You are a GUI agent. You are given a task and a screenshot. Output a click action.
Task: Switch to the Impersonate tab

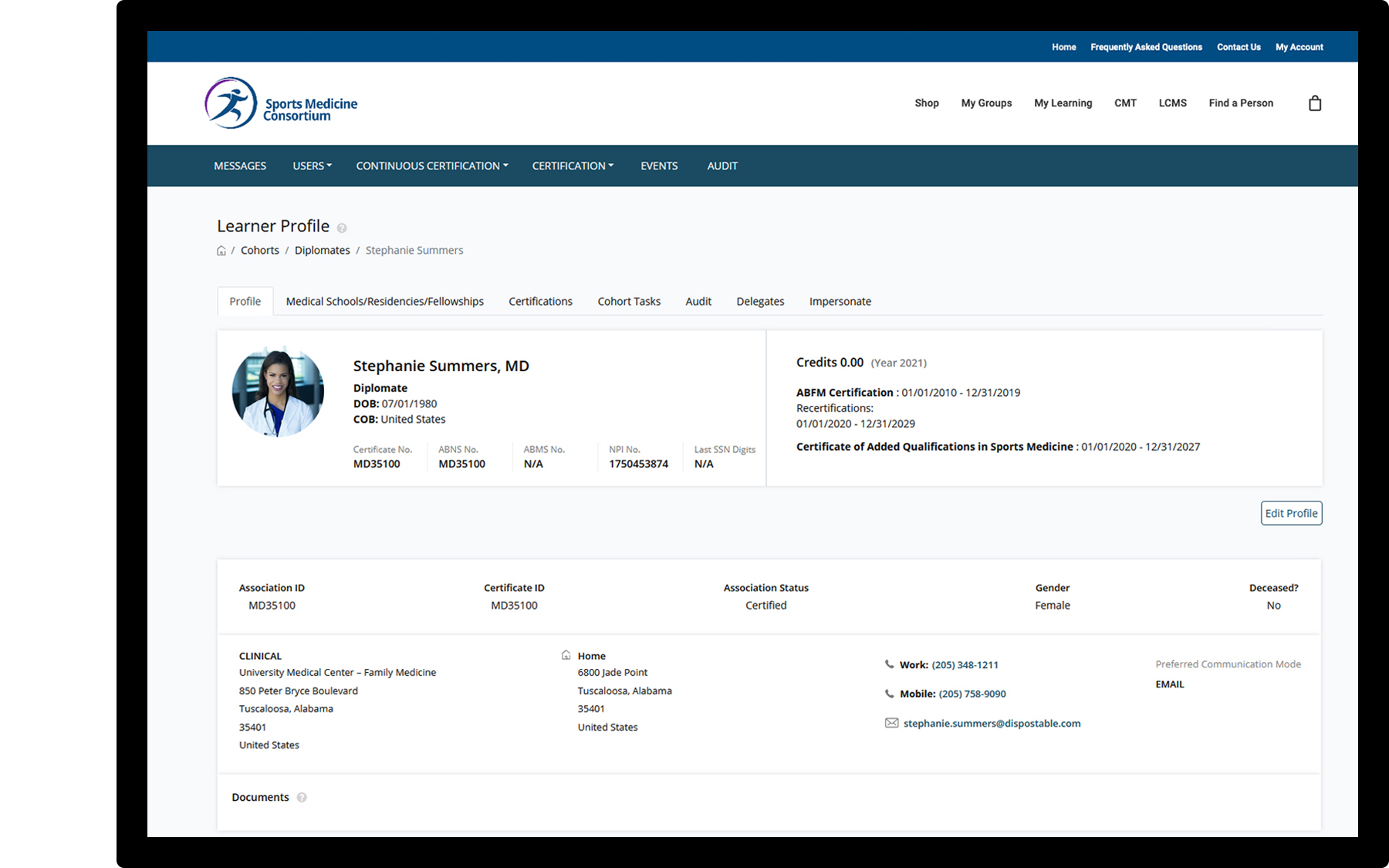pyautogui.click(x=840, y=302)
